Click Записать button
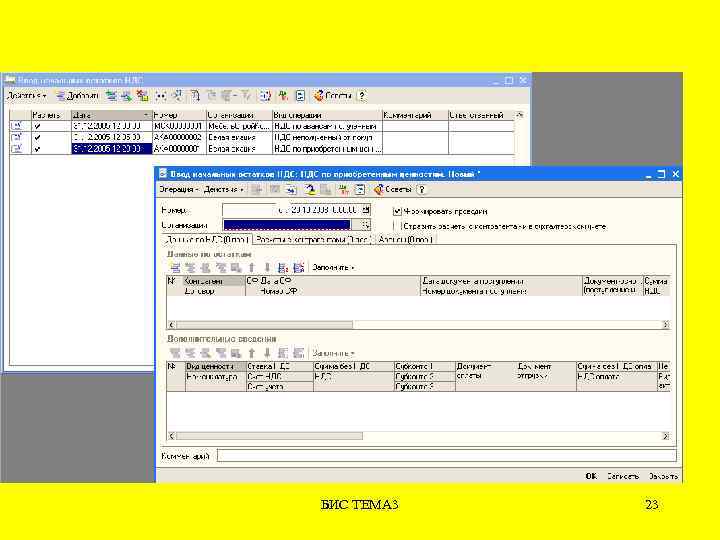The width and height of the screenshot is (720, 540). (x=623, y=476)
